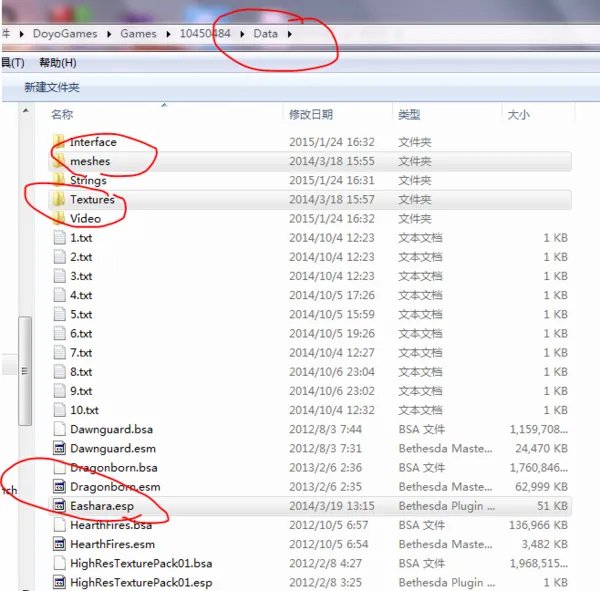
Task: Click the 24,470 KB size value
Action: point(541,448)
